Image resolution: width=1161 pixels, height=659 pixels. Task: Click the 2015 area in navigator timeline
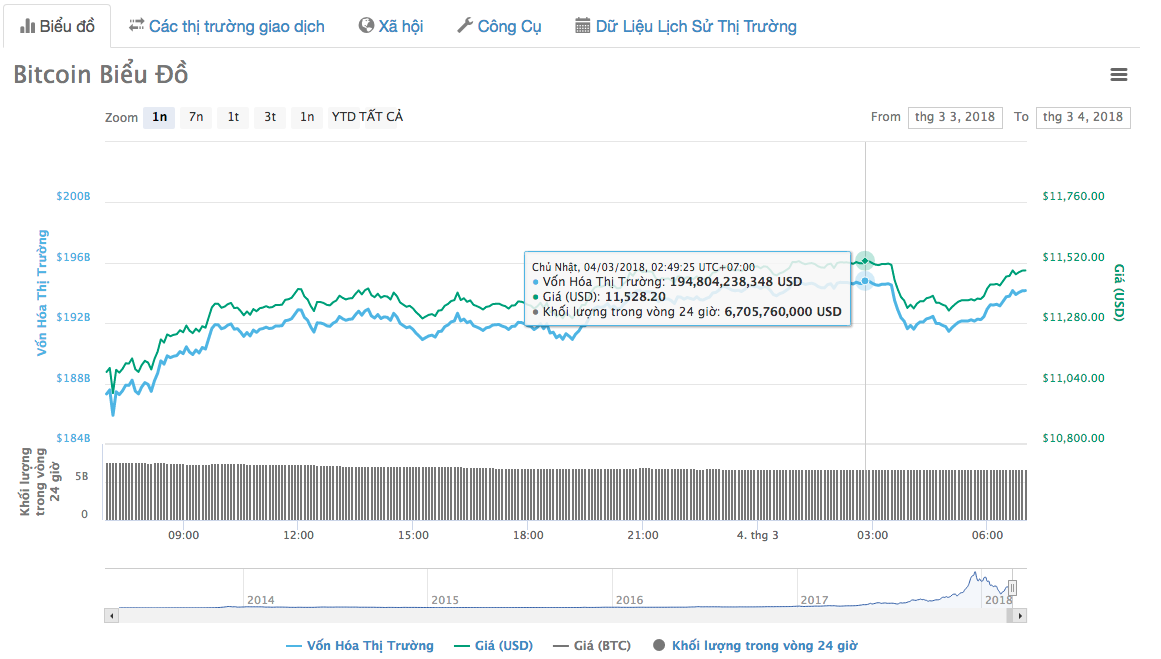445,600
